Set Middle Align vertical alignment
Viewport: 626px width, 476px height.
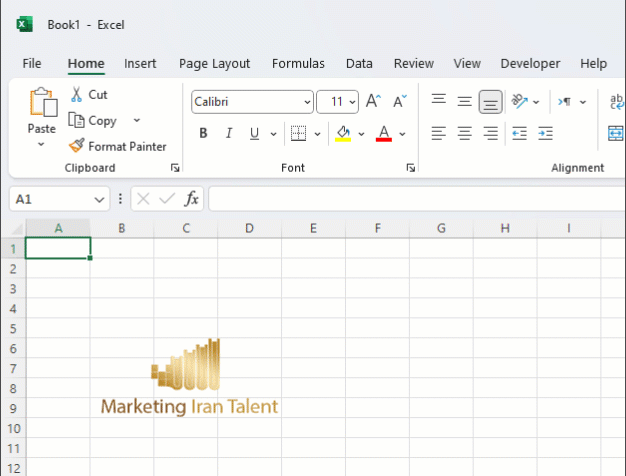pos(464,101)
